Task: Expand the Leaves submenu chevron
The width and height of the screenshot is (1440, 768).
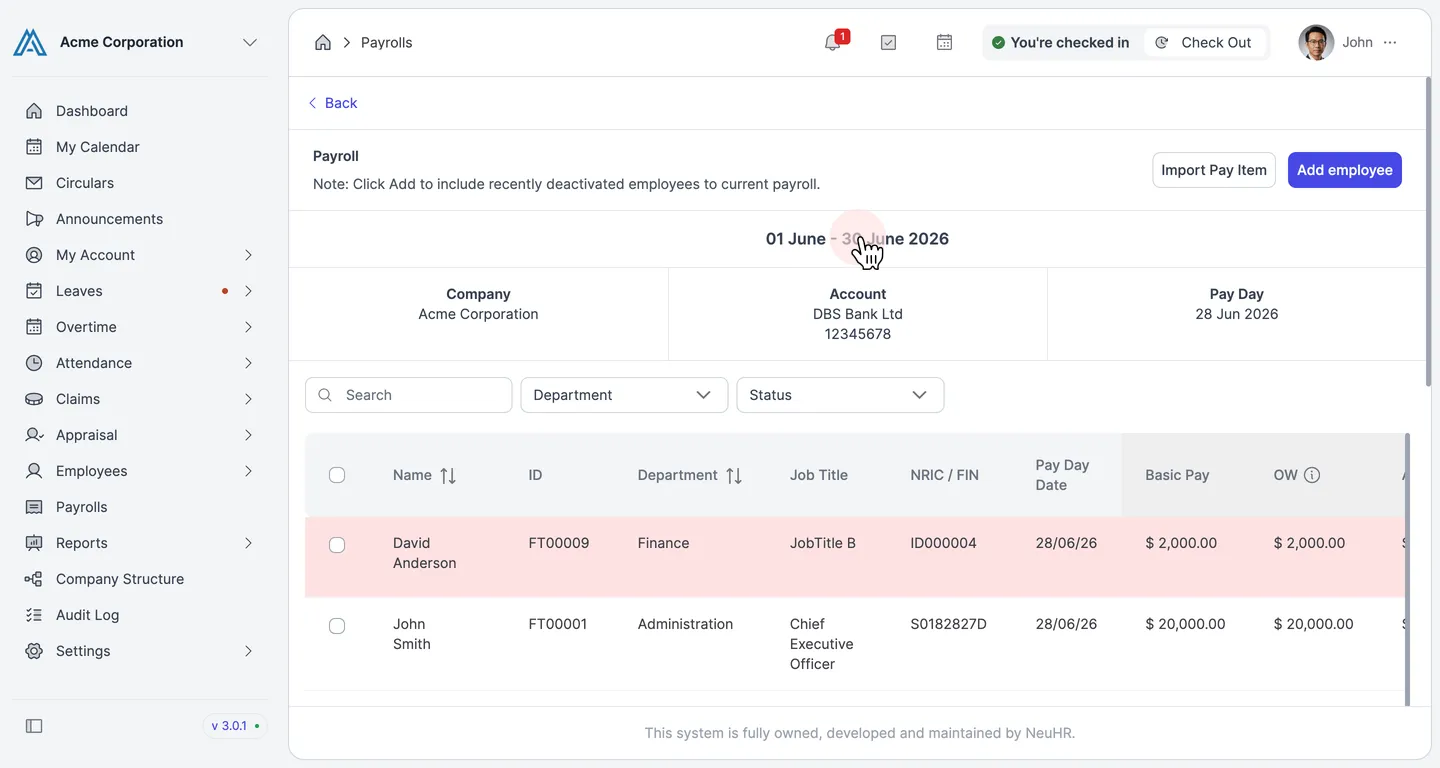Action: coord(248,291)
